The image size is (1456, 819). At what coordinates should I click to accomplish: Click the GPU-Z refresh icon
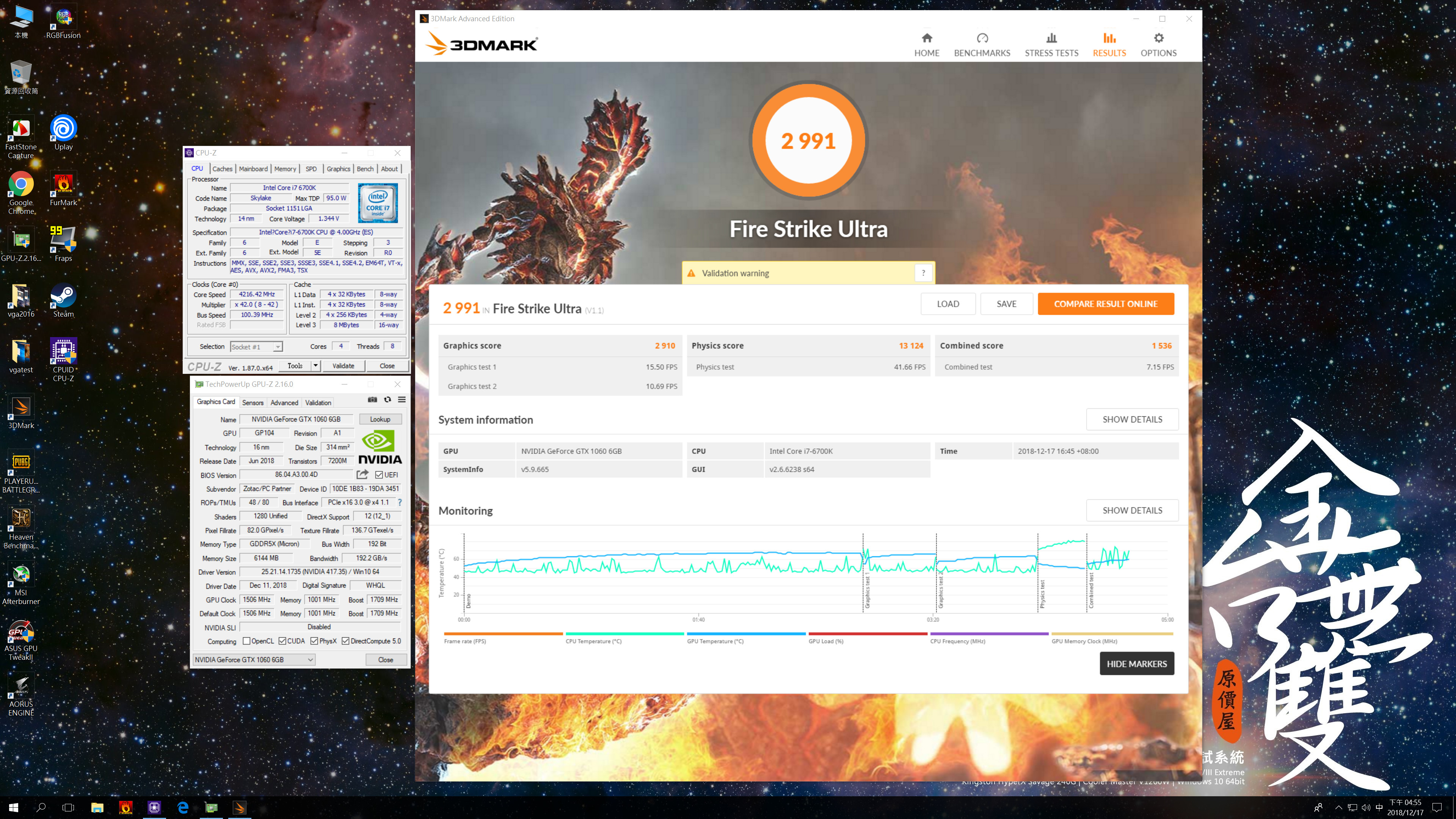[x=387, y=400]
